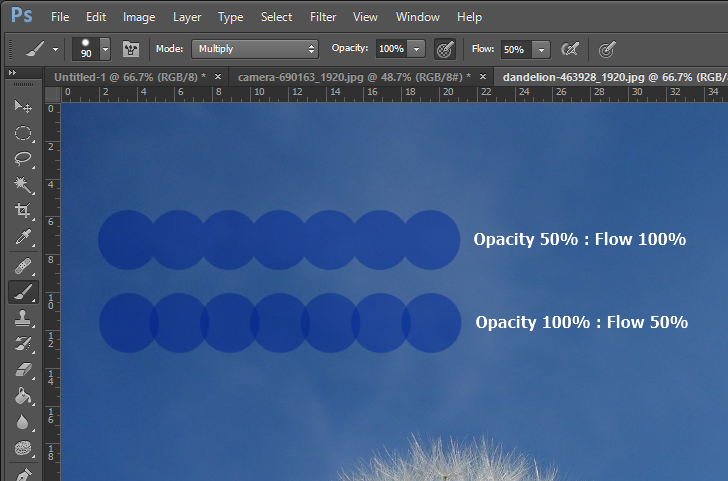Switch to the Untitled-1 document tab
728x481 pixels.
pos(130,77)
